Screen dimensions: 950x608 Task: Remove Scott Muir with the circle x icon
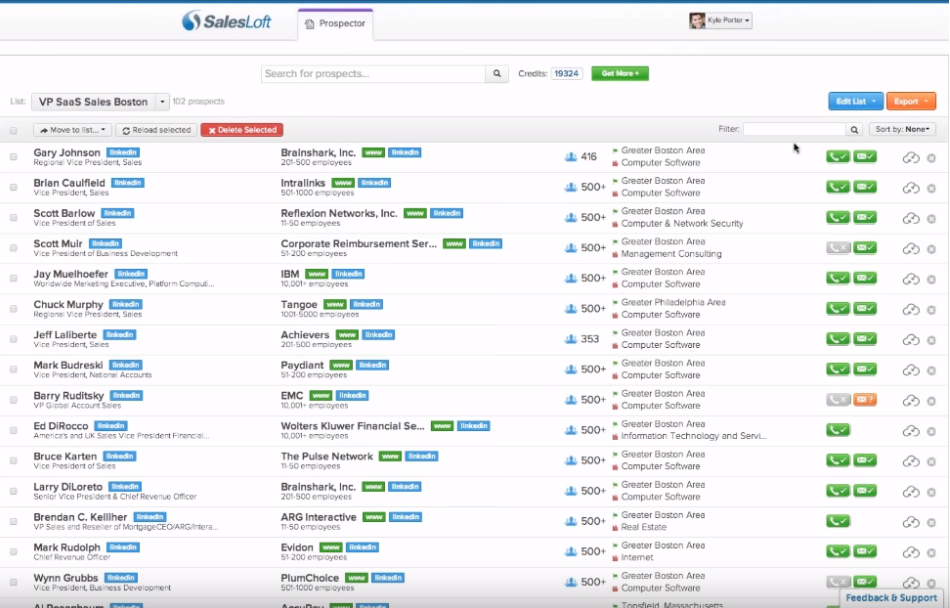[931, 249]
